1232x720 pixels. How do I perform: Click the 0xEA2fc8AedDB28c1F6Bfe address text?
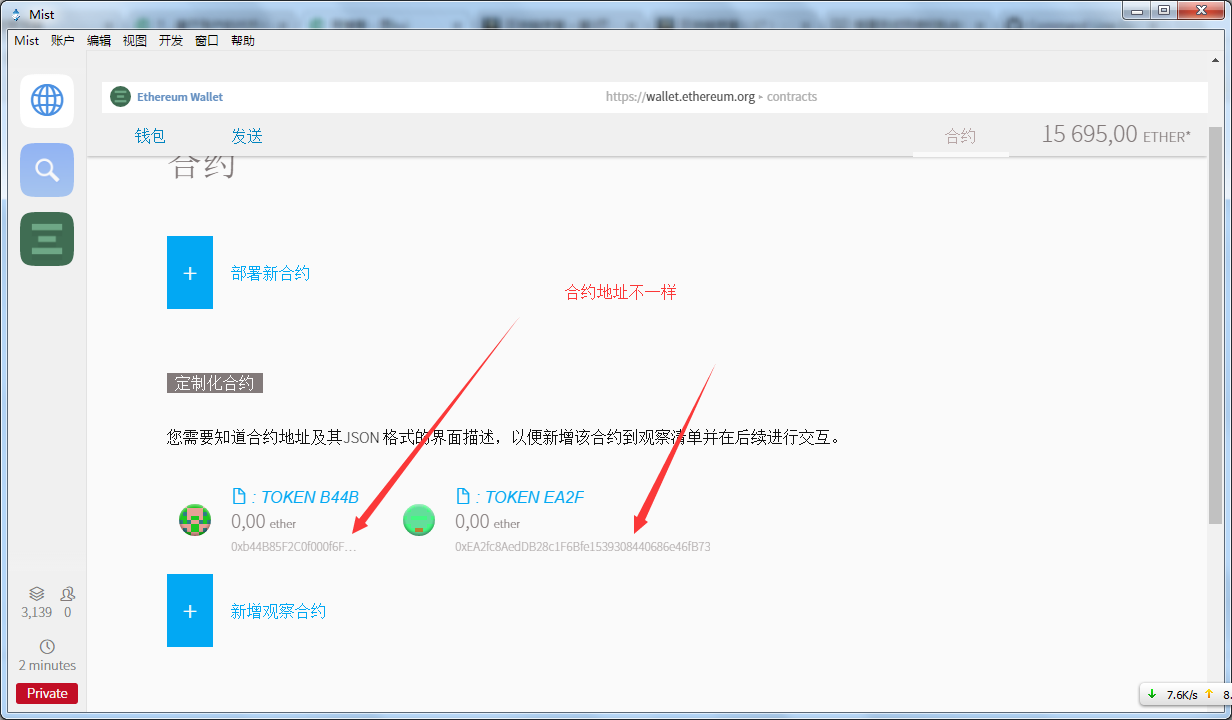[x=583, y=547]
